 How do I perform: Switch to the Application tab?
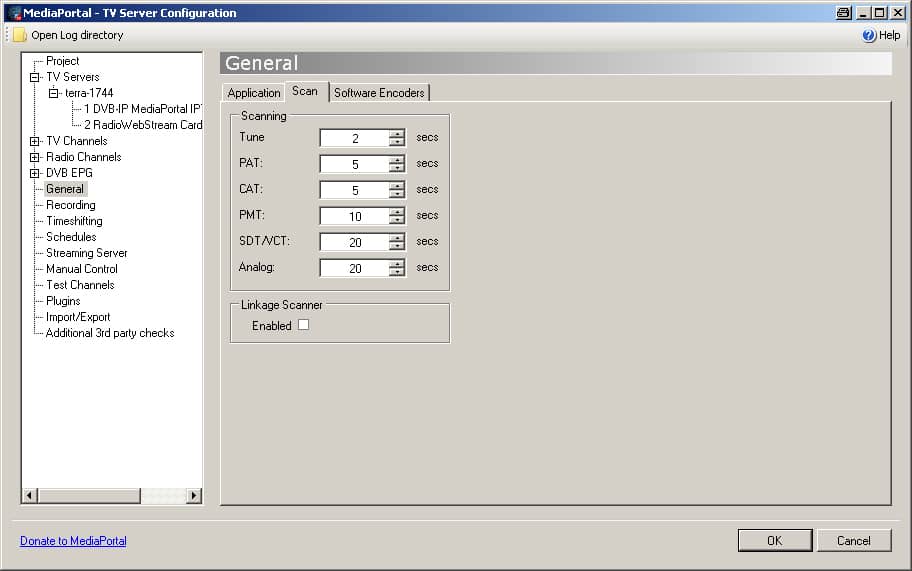254,93
